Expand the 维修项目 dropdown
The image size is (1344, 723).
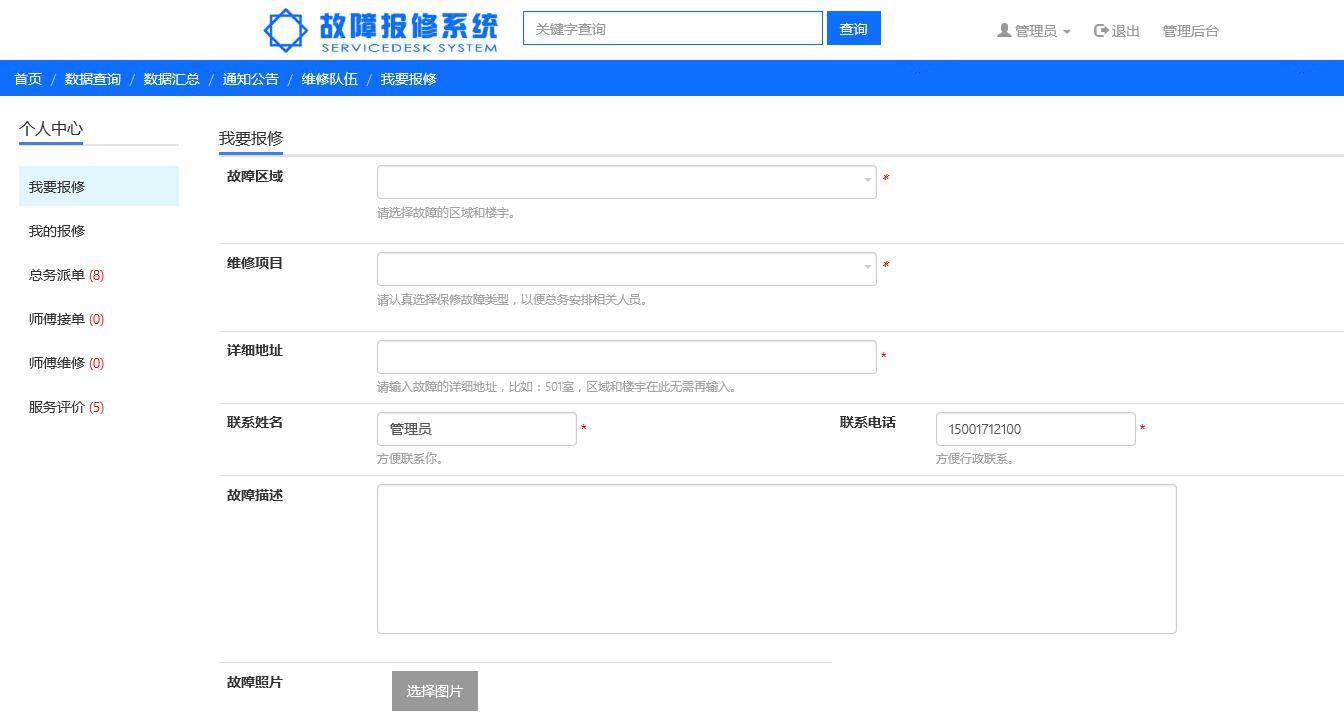coord(626,269)
